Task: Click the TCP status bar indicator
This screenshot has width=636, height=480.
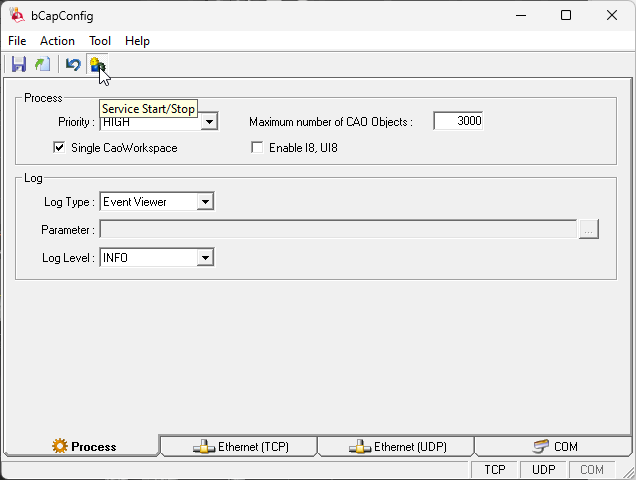Action: [x=495, y=470]
